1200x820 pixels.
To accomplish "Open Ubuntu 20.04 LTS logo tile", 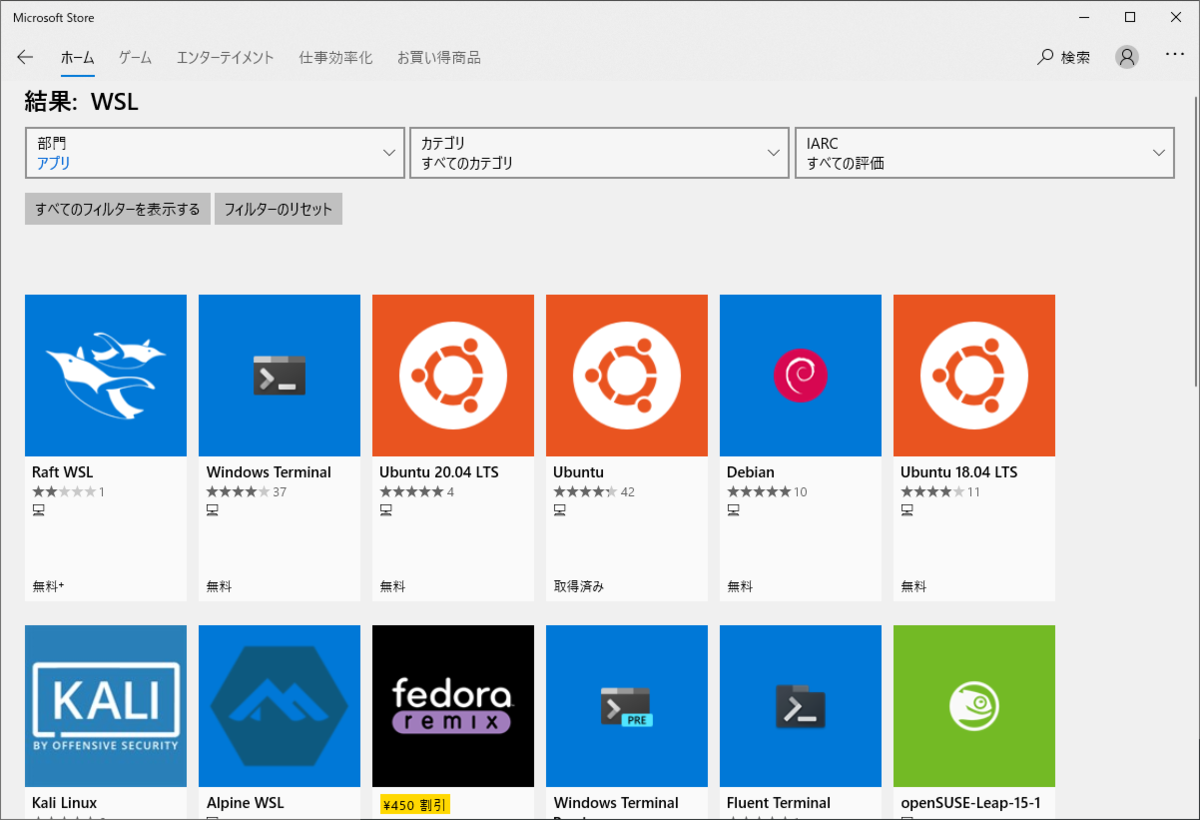I will [x=453, y=375].
